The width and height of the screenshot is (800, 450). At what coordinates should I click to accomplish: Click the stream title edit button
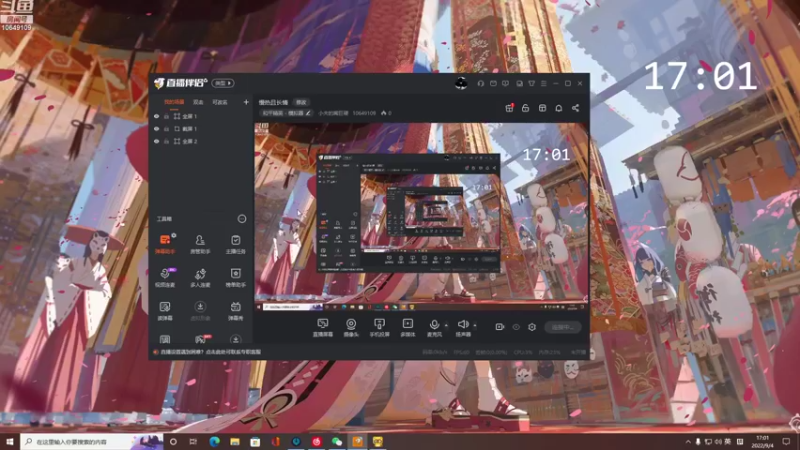click(301, 102)
